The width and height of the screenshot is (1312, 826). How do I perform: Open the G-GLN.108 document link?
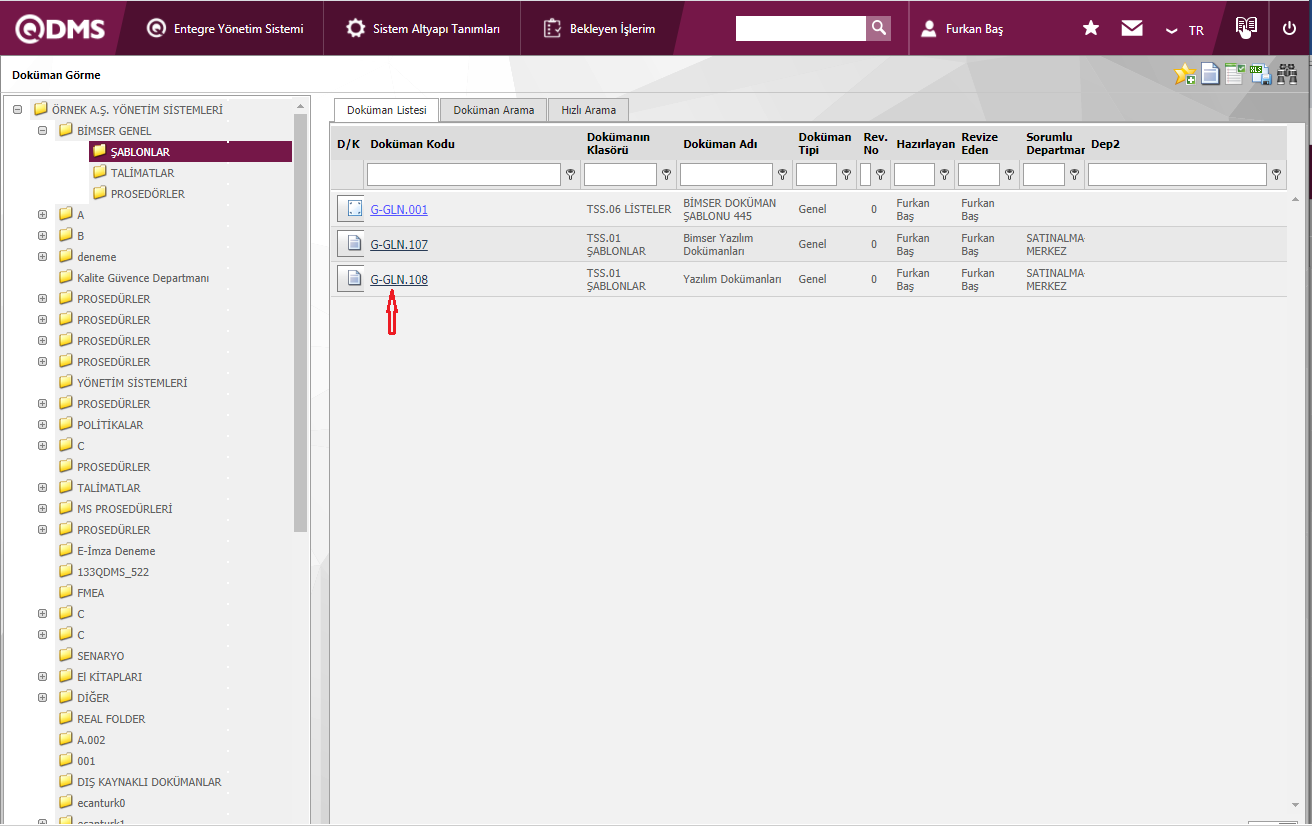[399, 280]
